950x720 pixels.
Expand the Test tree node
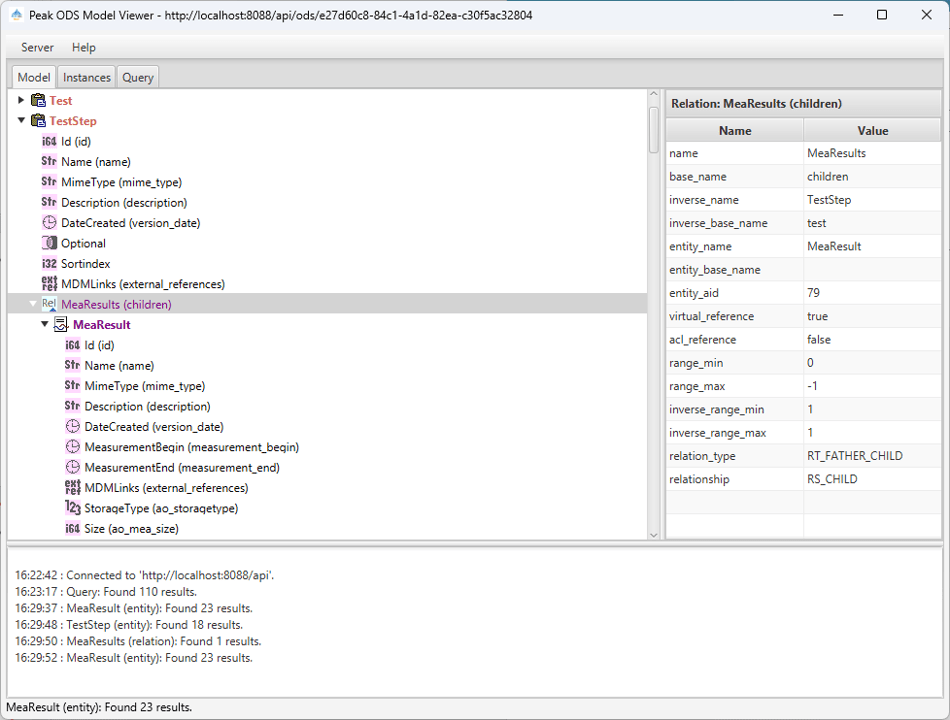(x=21, y=101)
